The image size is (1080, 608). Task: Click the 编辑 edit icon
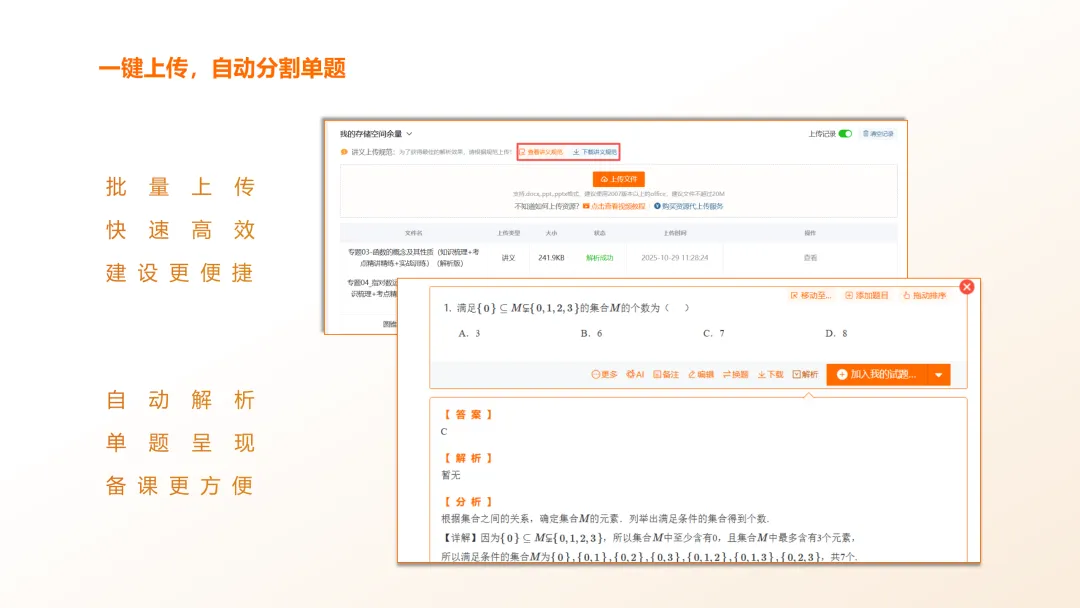pos(700,375)
